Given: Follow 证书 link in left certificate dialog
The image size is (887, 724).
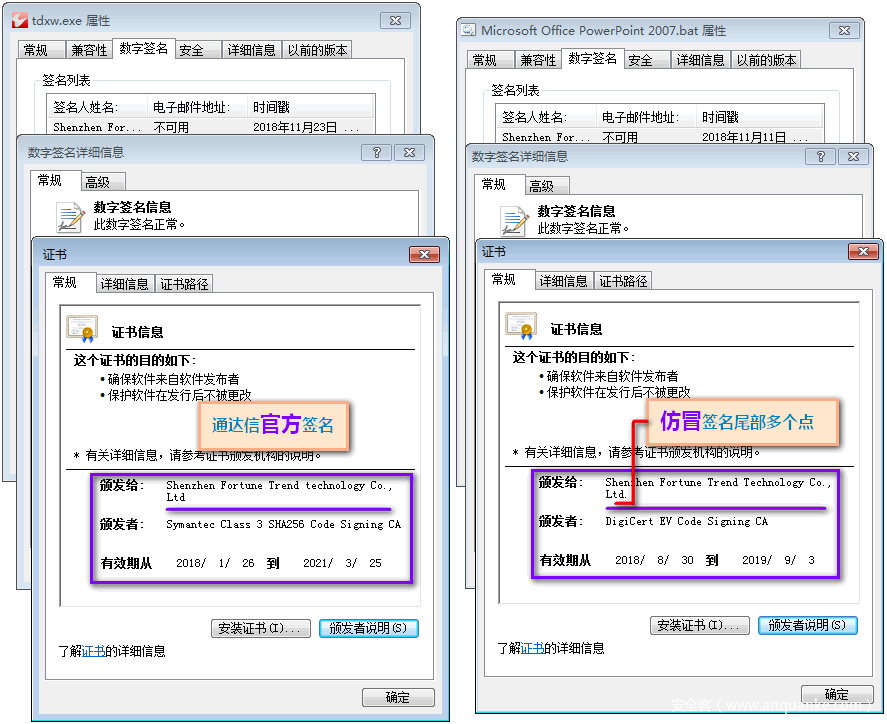Looking at the screenshot, I should (x=93, y=651).
